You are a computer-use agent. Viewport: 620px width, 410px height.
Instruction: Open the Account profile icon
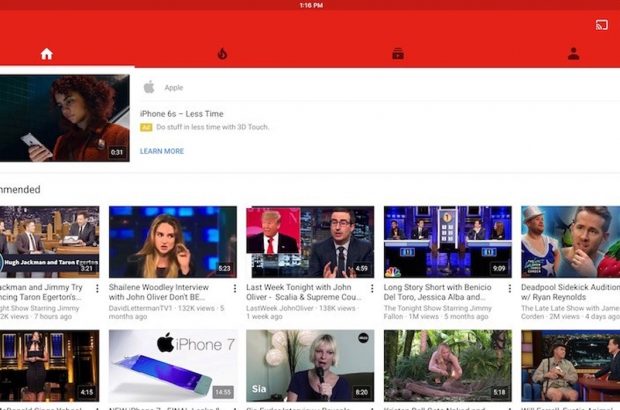click(x=573, y=54)
